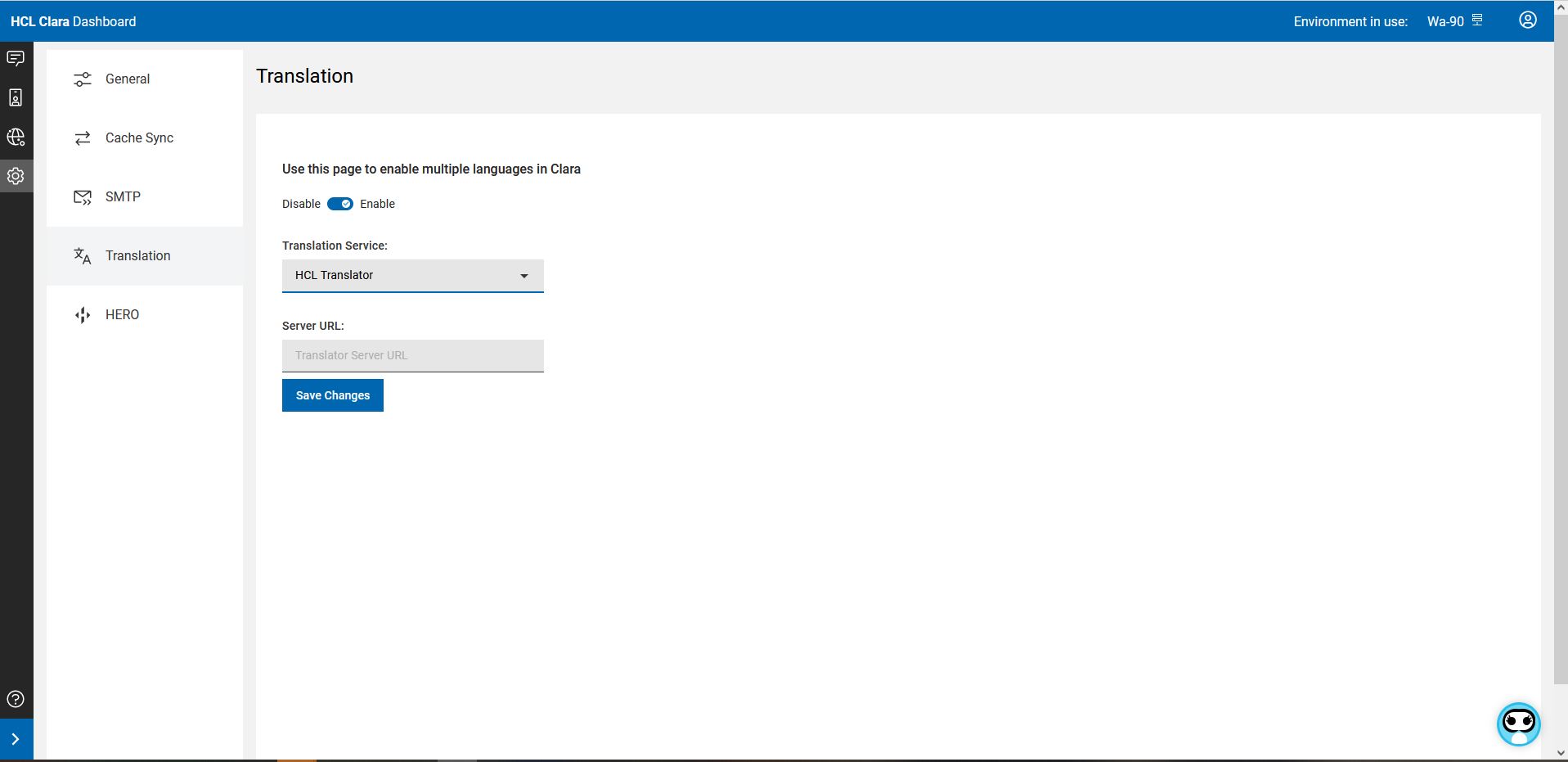Go to SMTP settings
1568x762 pixels.
145,197
